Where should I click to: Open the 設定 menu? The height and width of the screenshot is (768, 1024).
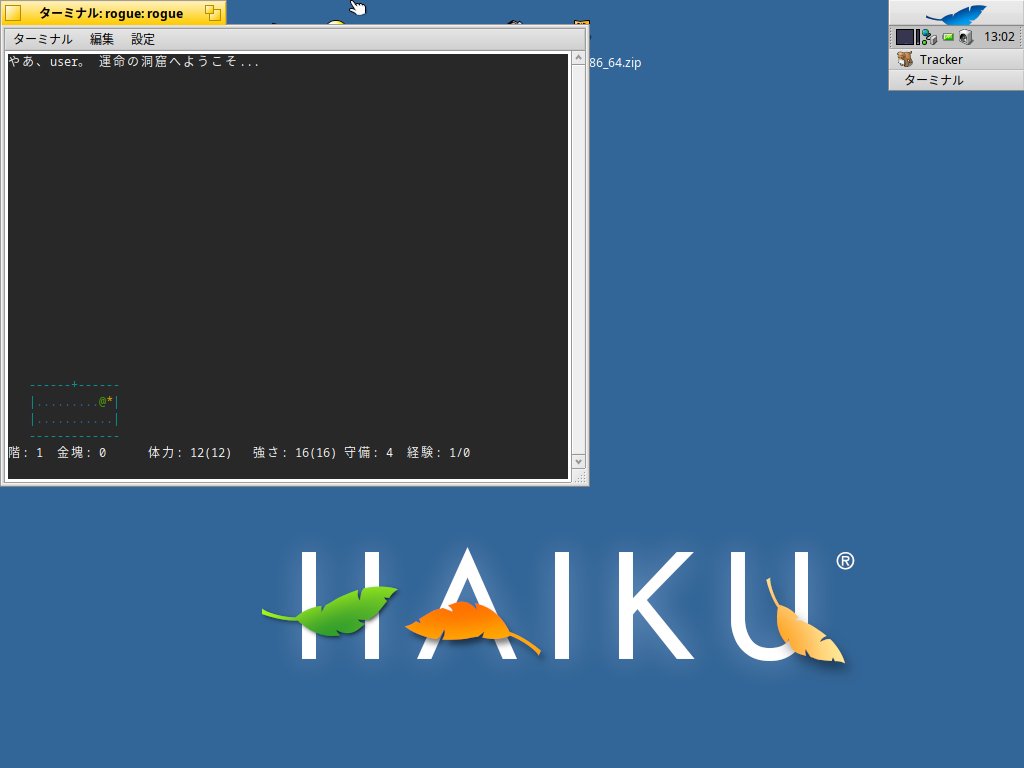point(143,39)
